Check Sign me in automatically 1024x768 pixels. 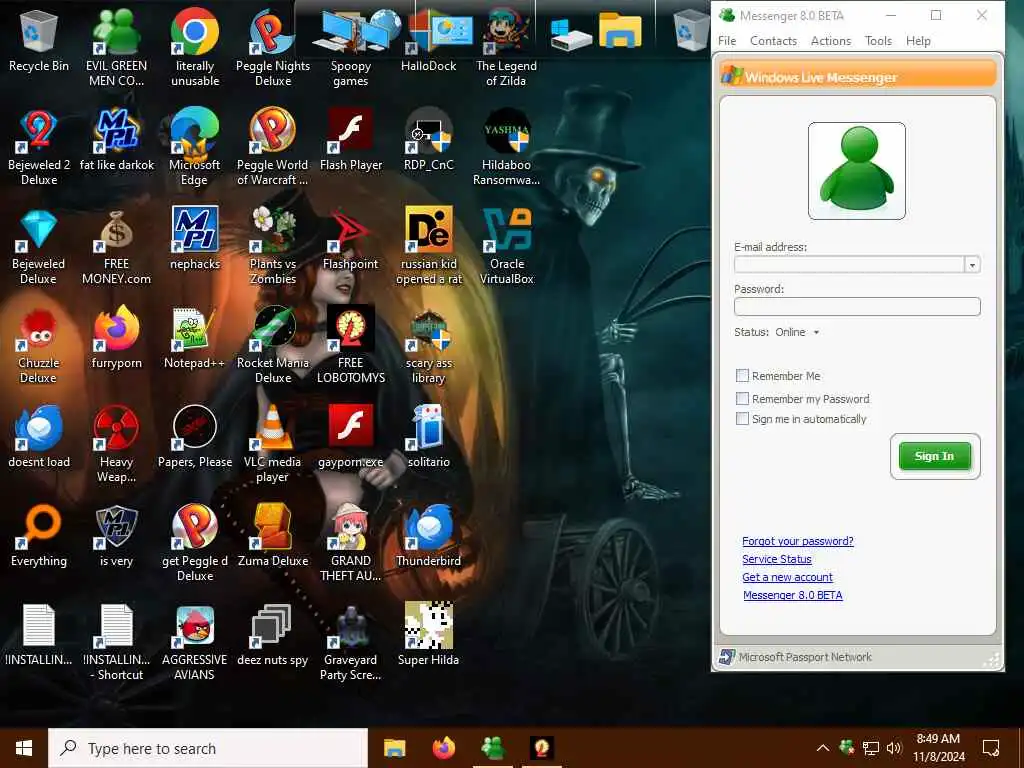point(743,419)
